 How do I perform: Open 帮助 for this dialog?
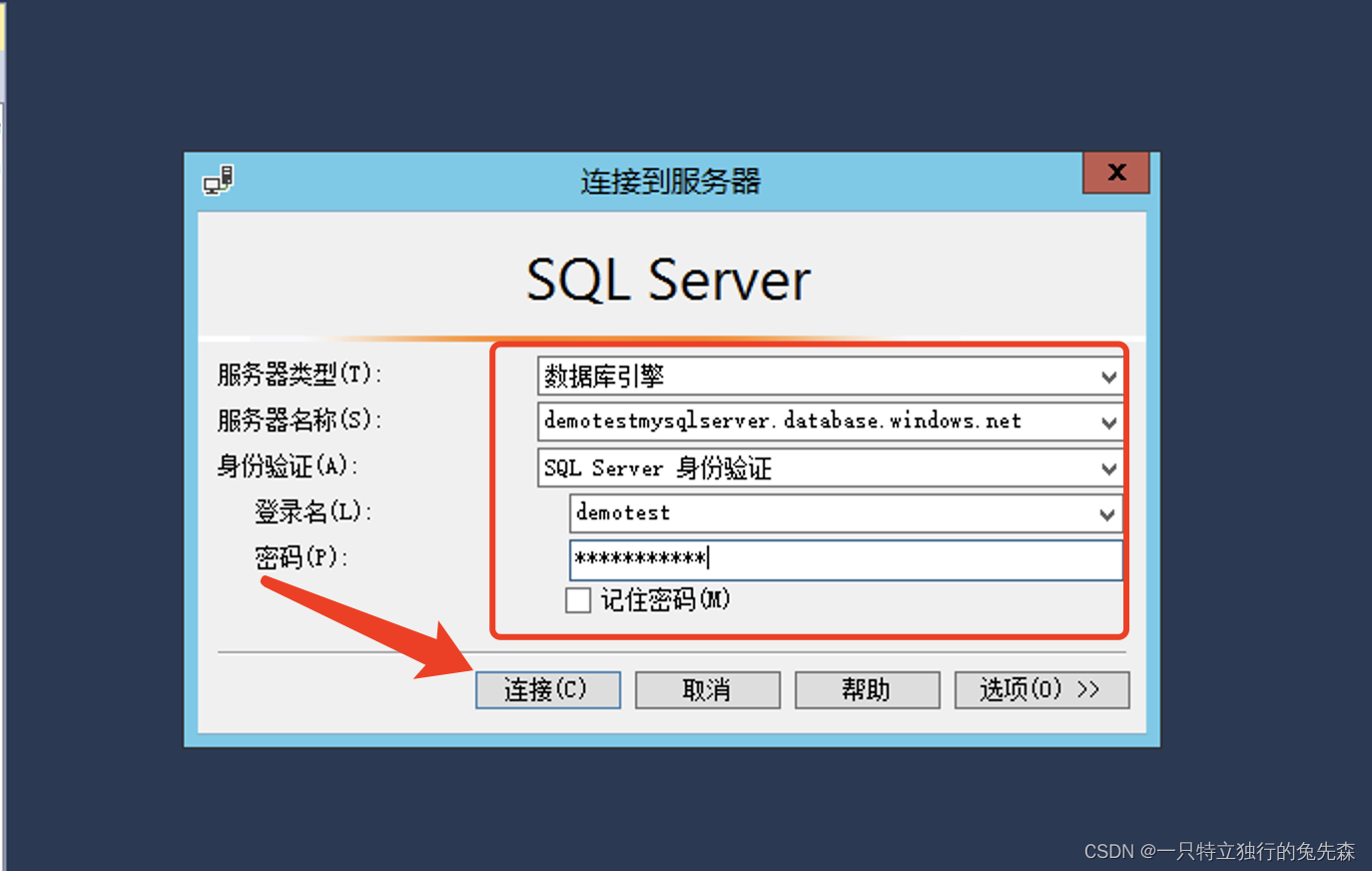coord(868,690)
